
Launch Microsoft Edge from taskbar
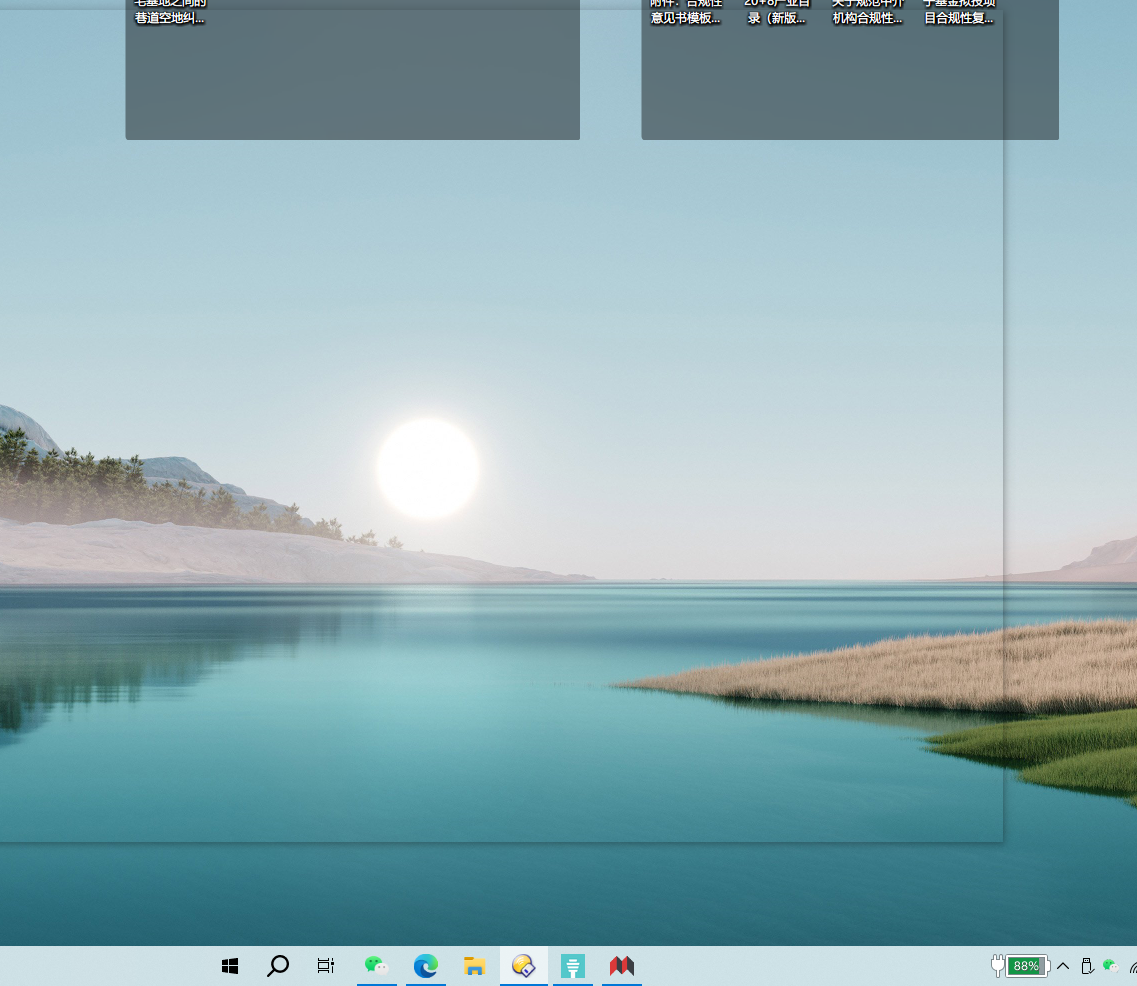pos(426,966)
